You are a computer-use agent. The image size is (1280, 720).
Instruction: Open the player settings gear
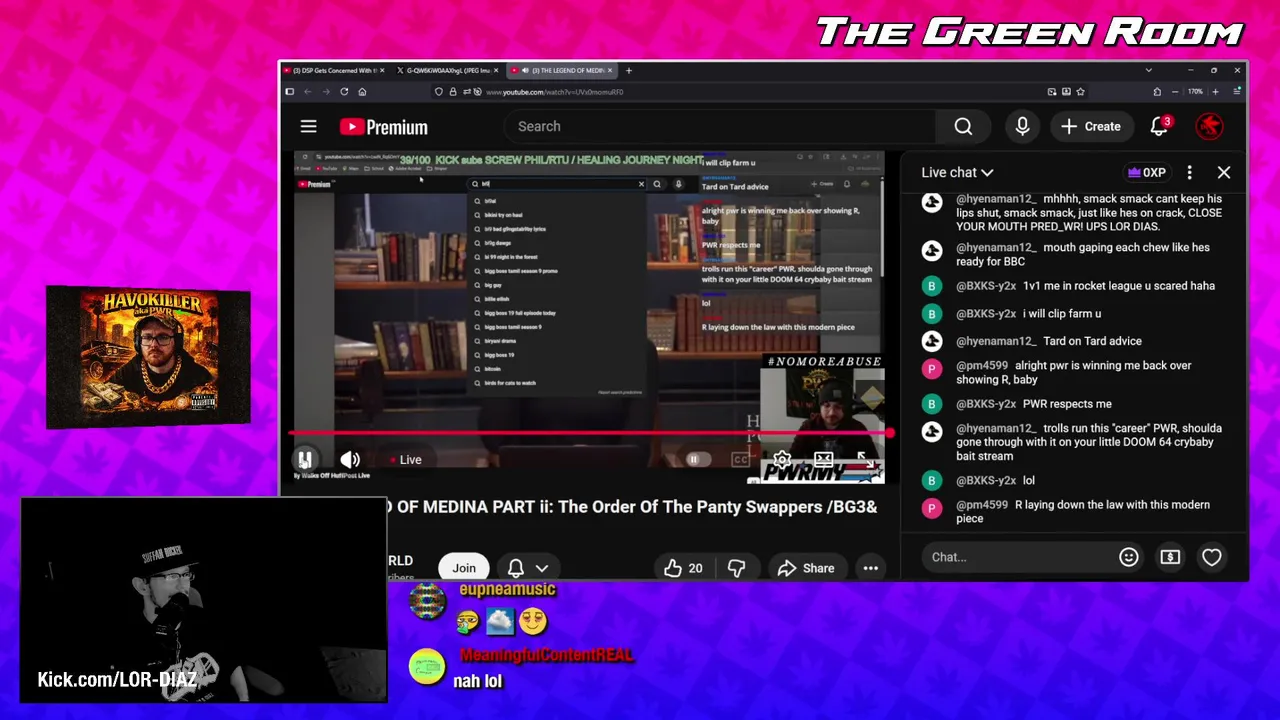pyautogui.click(x=782, y=459)
